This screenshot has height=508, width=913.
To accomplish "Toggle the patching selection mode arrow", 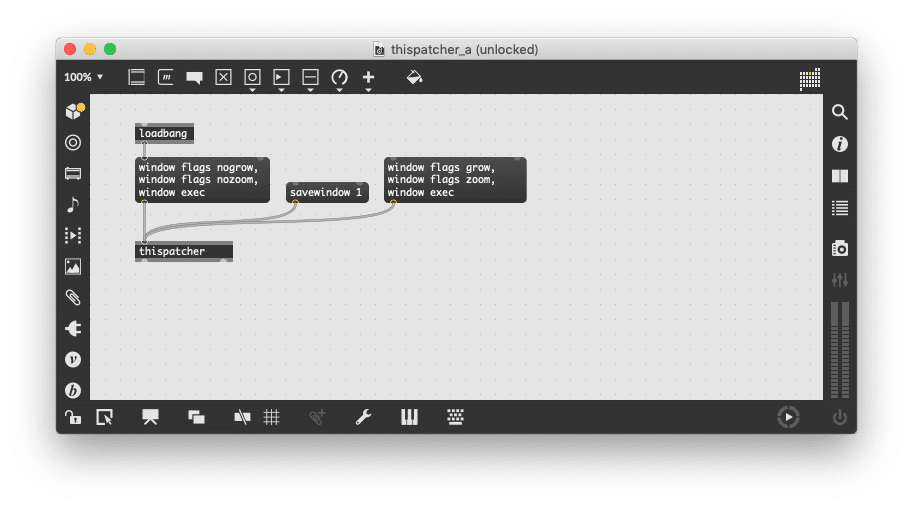I will tap(105, 417).
